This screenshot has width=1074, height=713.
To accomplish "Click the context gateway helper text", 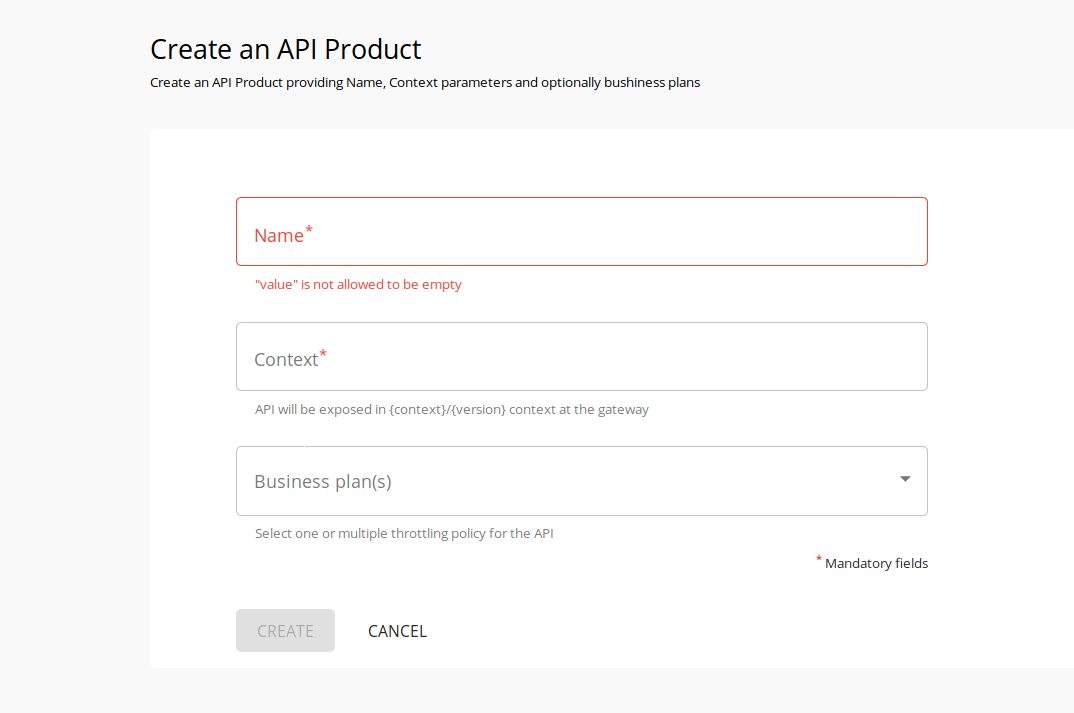I will 452,409.
